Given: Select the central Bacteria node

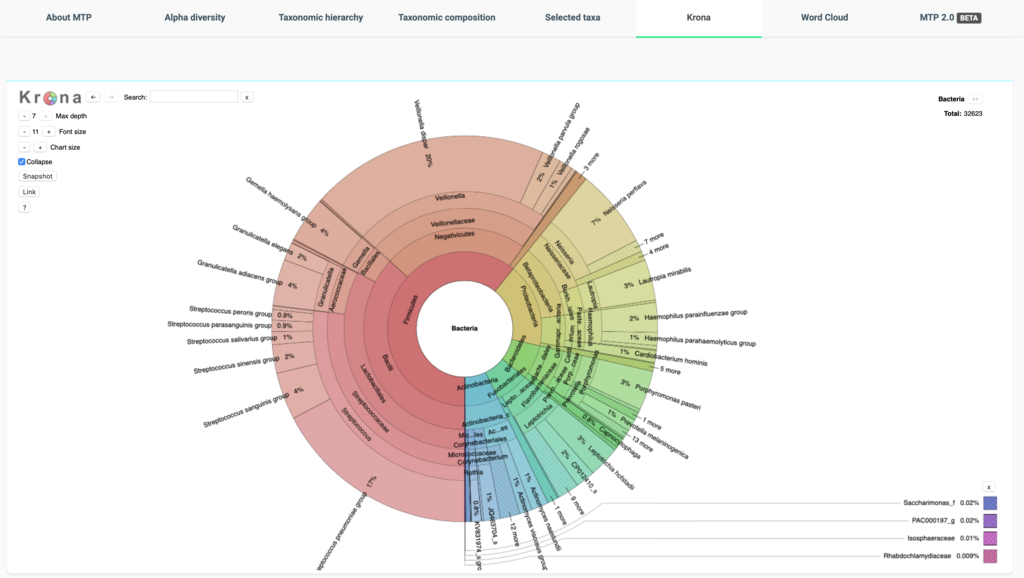Looking at the screenshot, I should (x=464, y=329).
